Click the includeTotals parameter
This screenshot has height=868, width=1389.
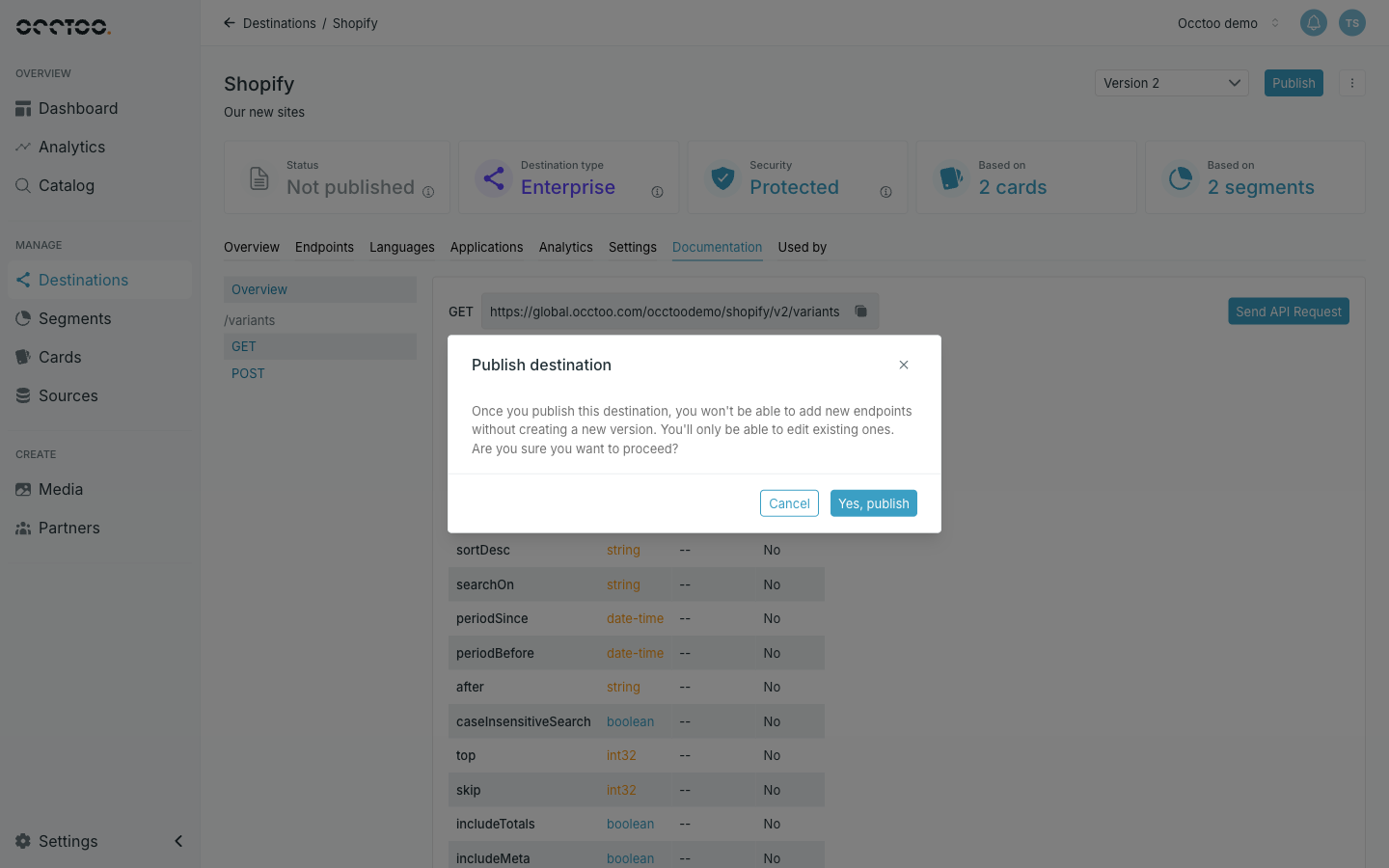[x=496, y=824]
